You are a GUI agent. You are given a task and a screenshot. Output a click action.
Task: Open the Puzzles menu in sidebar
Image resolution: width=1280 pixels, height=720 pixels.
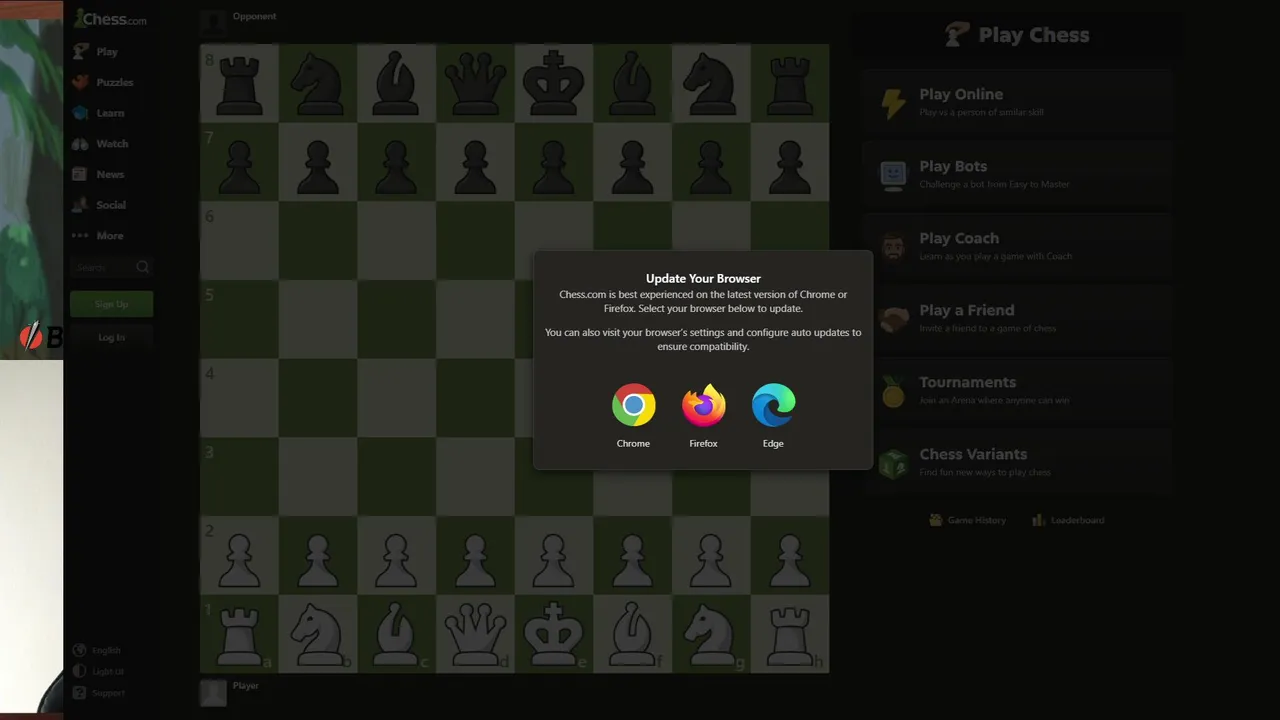(x=103, y=82)
